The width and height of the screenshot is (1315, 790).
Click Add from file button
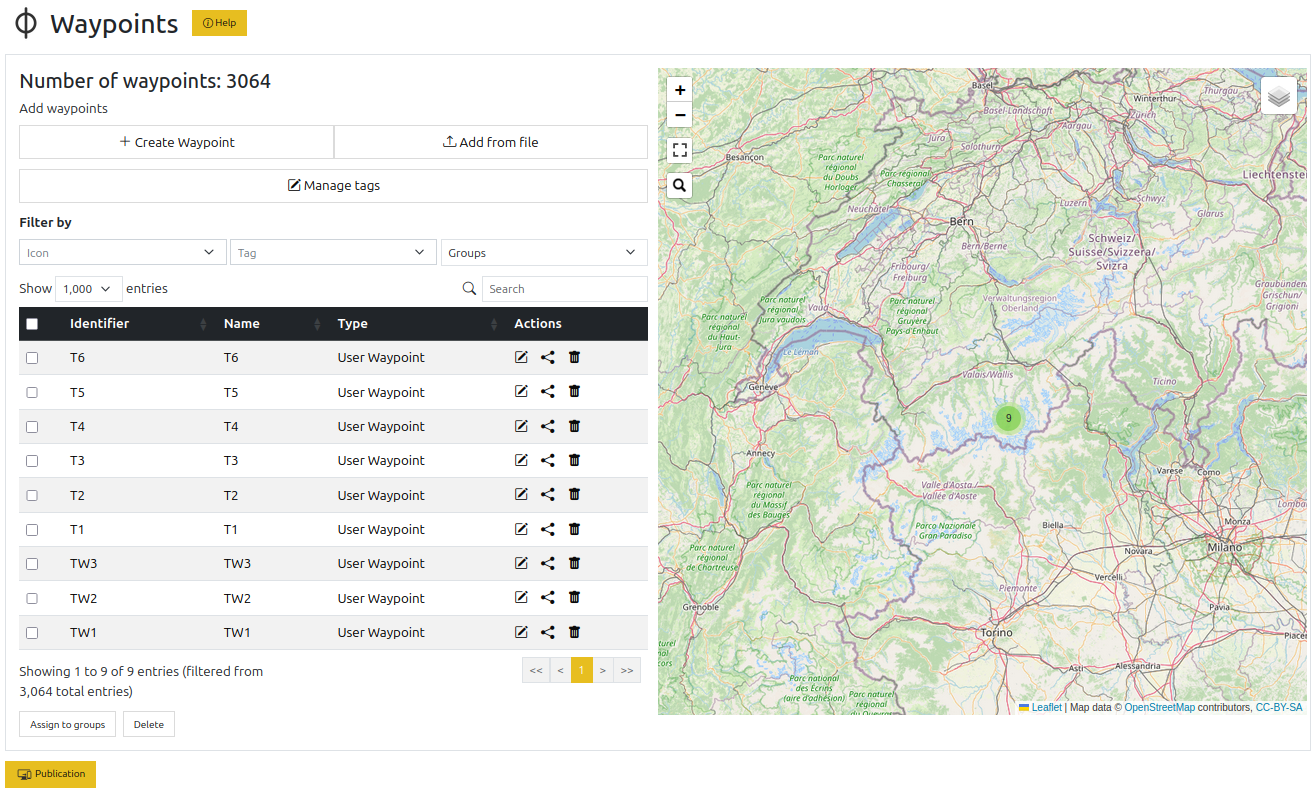point(491,142)
